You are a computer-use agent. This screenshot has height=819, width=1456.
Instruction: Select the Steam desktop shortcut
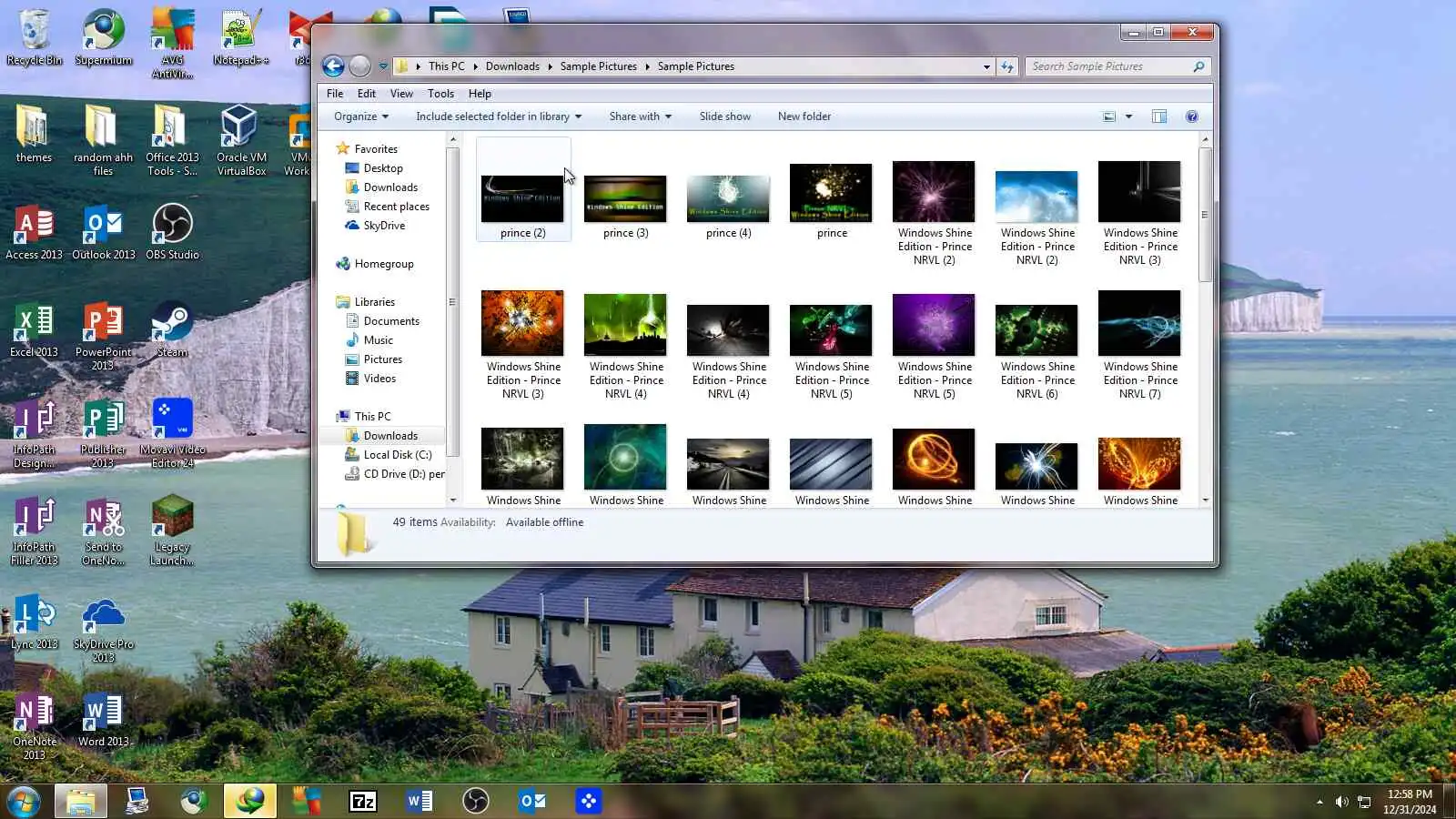click(x=172, y=329)
